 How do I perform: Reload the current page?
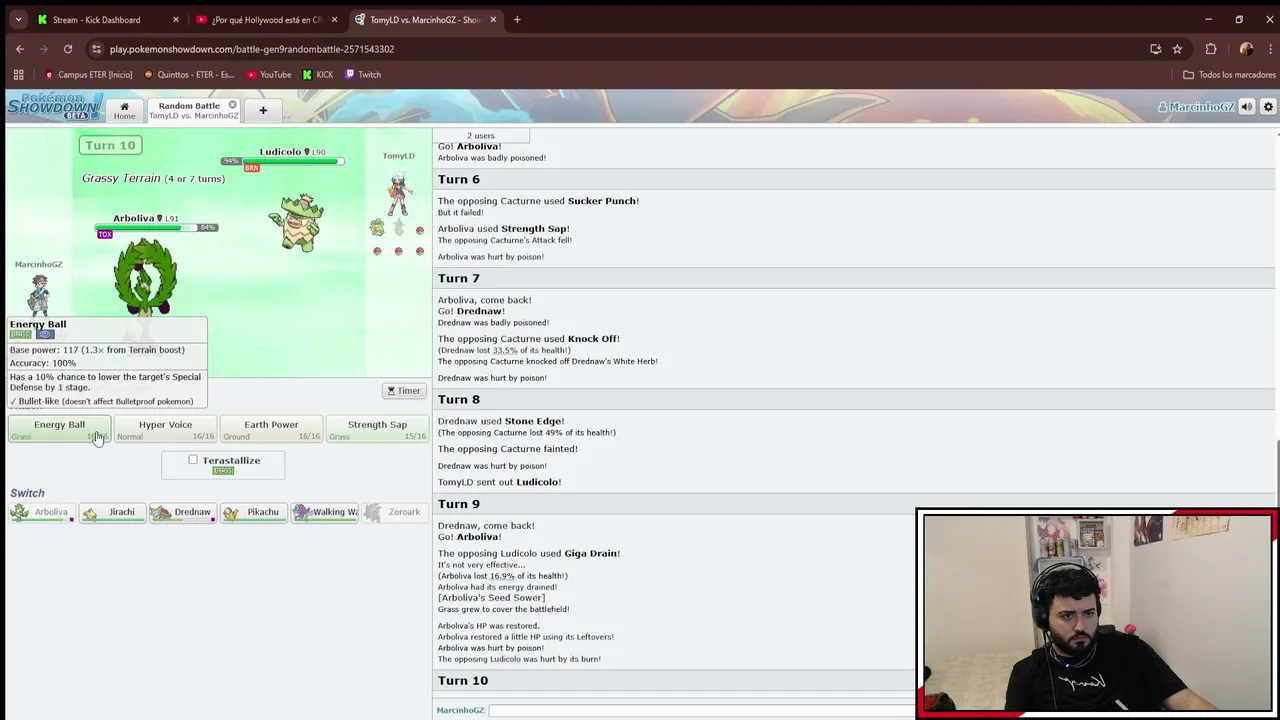[x=68, y=49]
